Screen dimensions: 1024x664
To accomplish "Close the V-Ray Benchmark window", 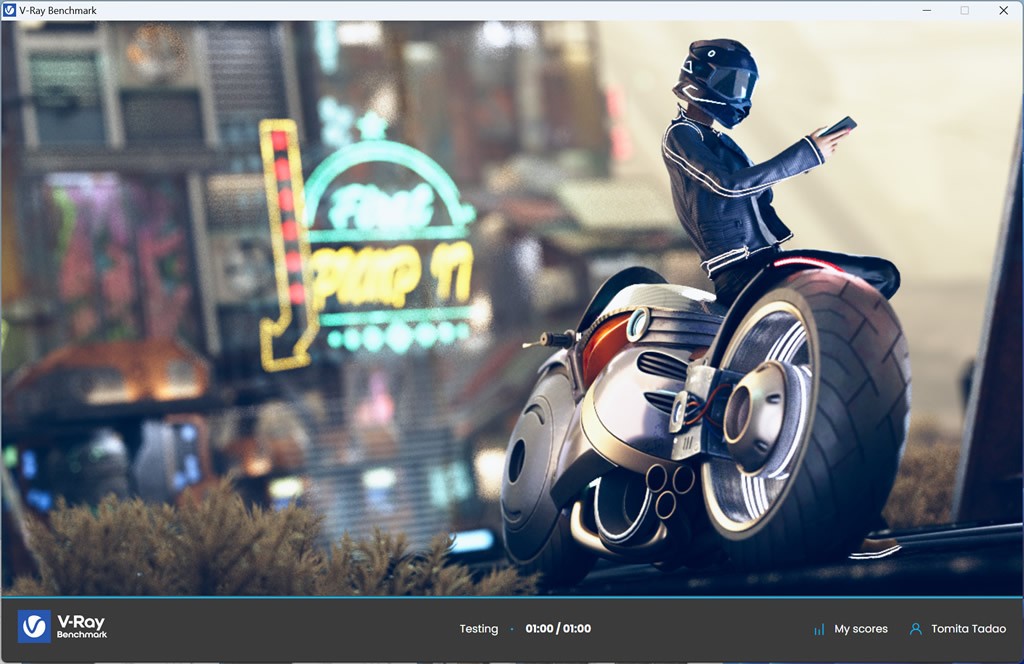I will (x=1004, y=10).
